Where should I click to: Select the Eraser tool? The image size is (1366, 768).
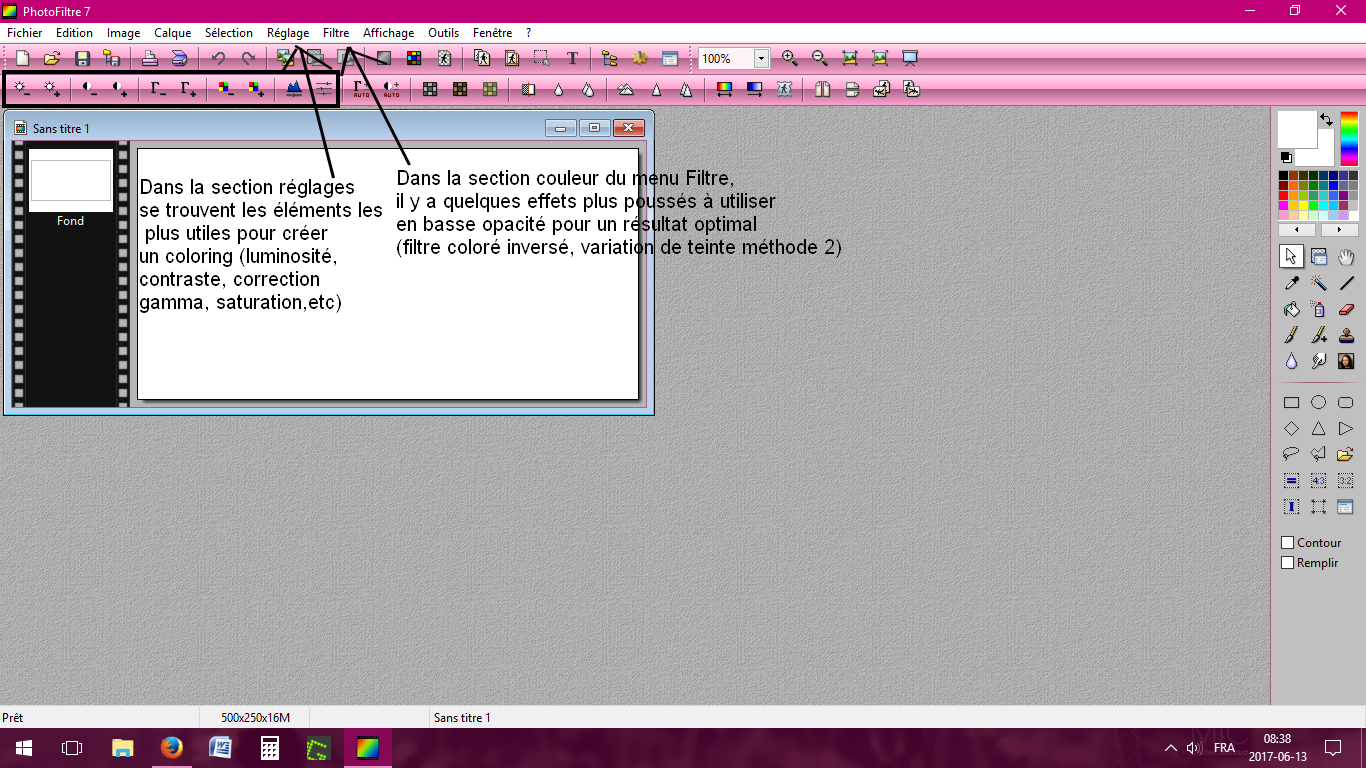click(1346, 310)
